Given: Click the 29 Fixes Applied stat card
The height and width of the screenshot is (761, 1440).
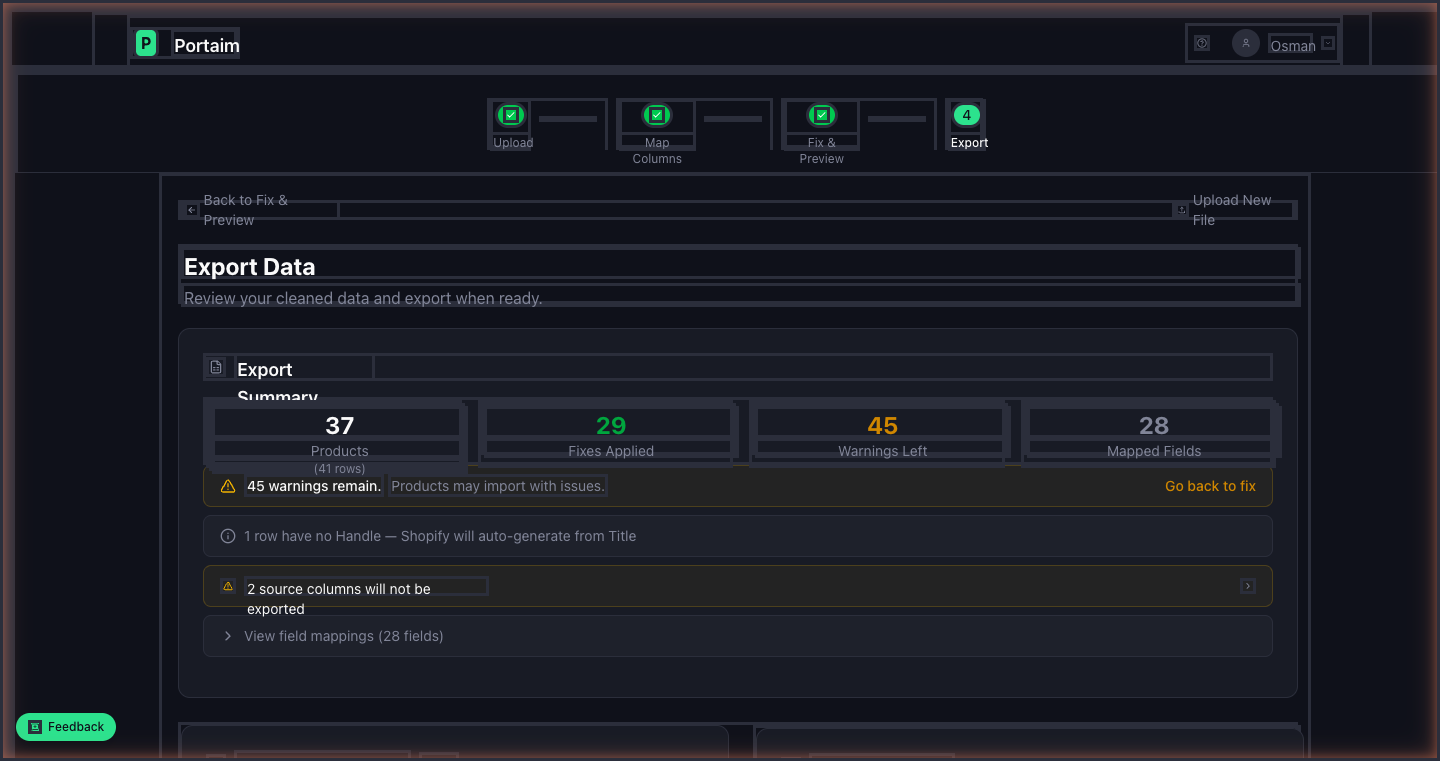Looking at the screenshot, I should 610,432.
